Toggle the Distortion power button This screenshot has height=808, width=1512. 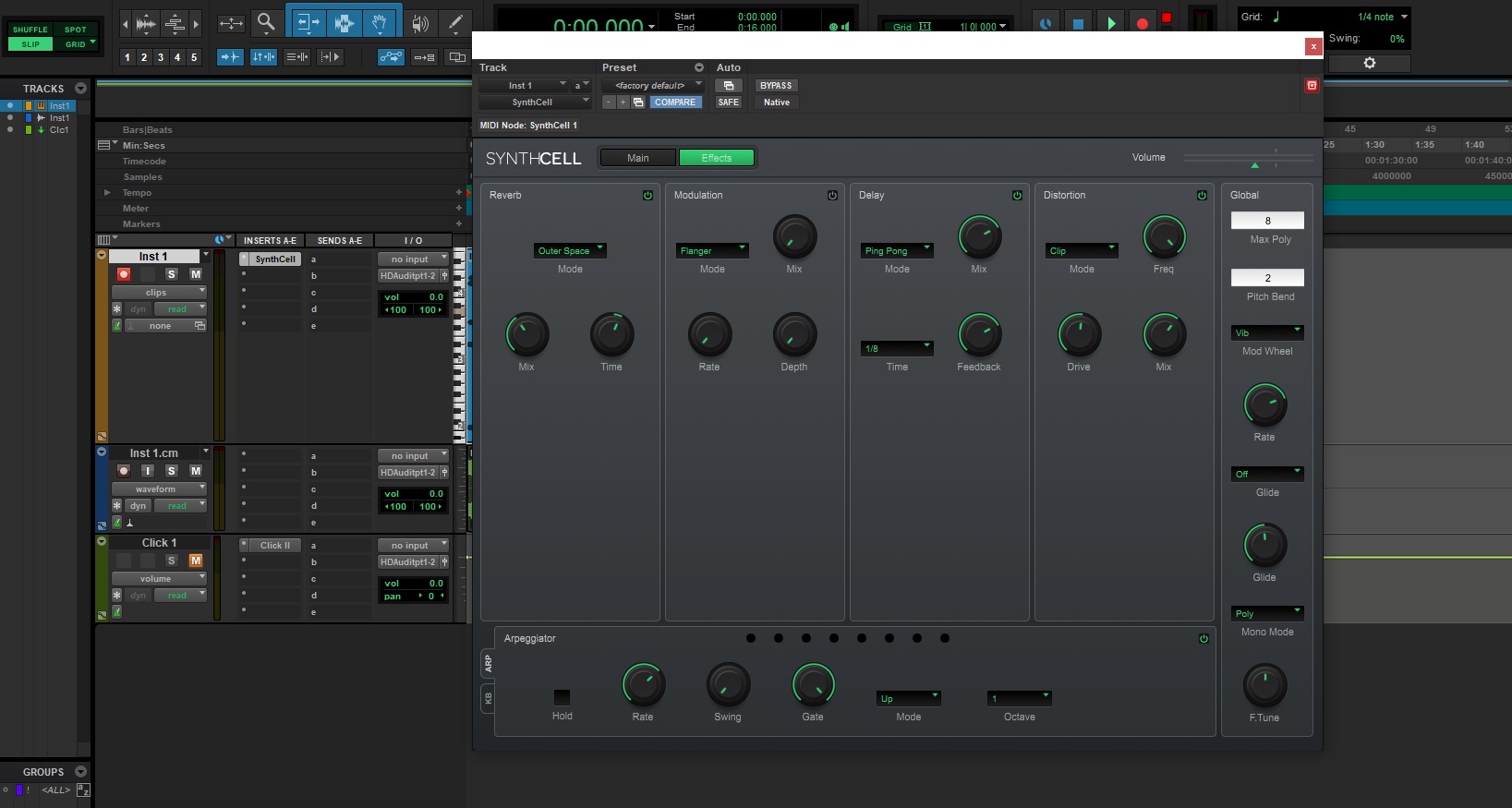[1202, 196]
